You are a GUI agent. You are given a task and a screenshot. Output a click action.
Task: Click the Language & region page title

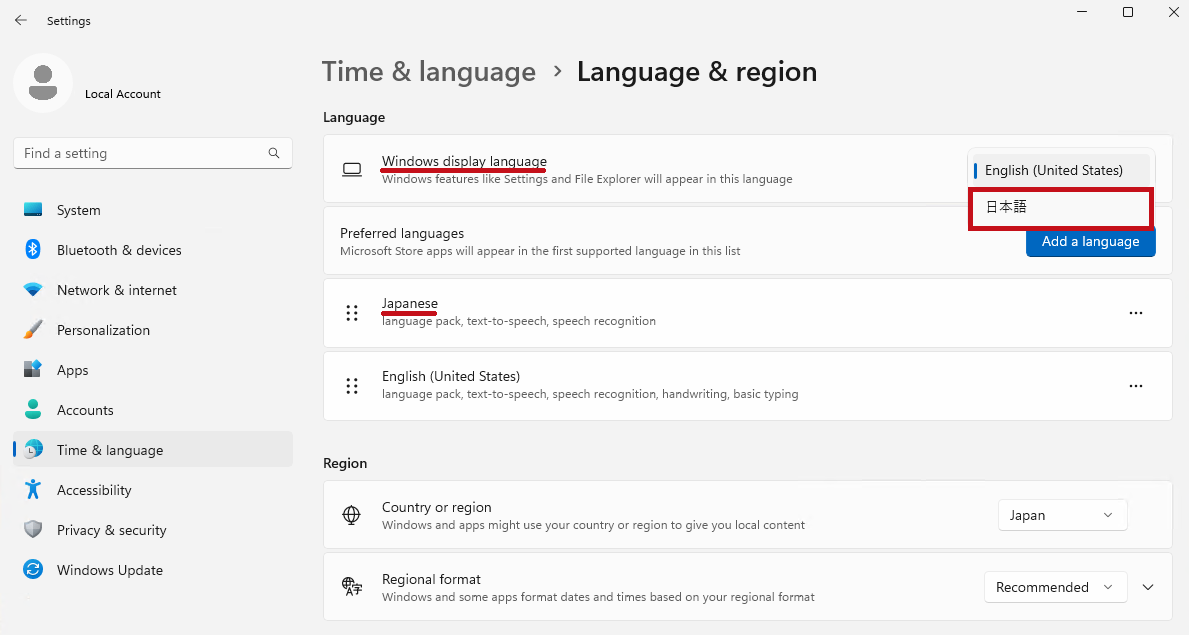click(x=697, y=72)
